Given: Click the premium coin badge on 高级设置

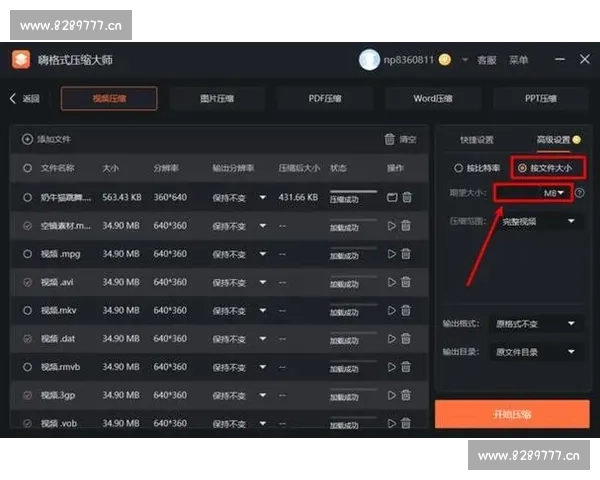Looking at the screenshot, I should (577, 140).
